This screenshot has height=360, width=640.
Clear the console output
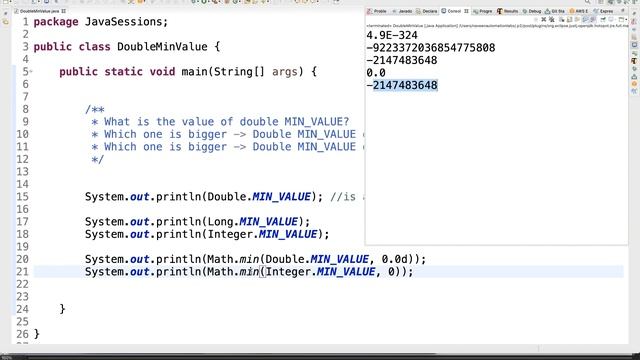coord(562,20)
